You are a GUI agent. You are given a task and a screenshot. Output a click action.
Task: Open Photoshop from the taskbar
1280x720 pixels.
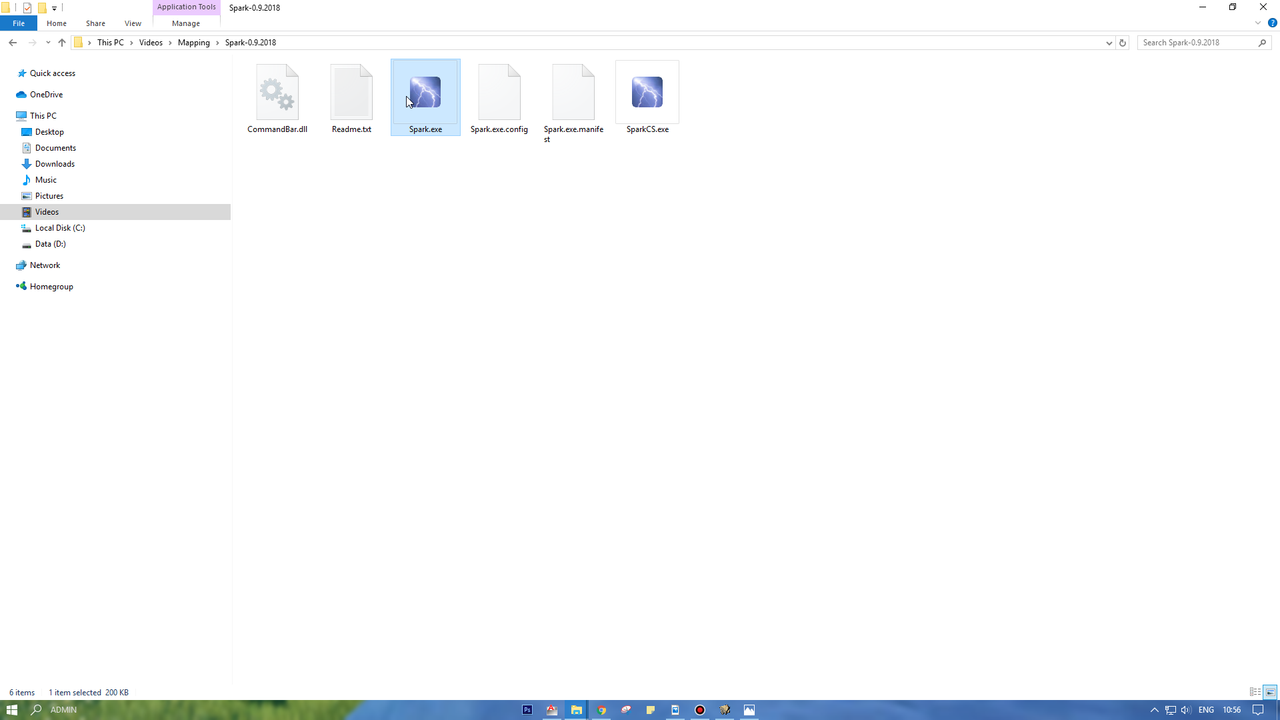click(x=527, y=710)
